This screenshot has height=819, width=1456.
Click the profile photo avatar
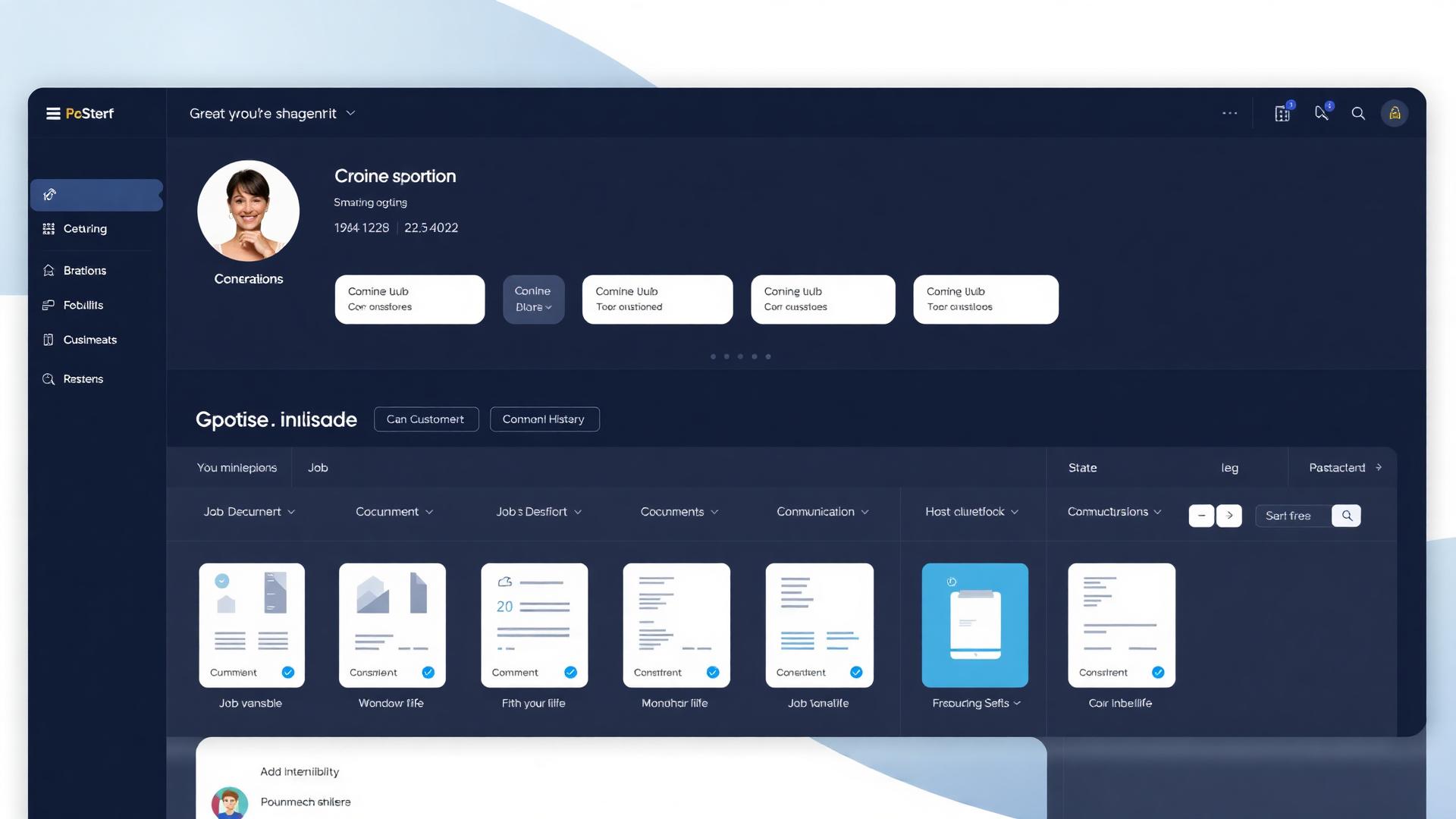248,211
